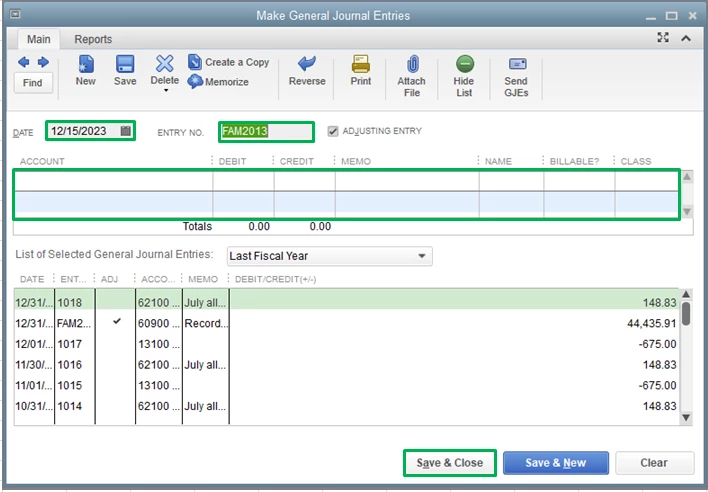Go to previous entry with left arrow
708x492 pixels.
[x=23, y=62]
